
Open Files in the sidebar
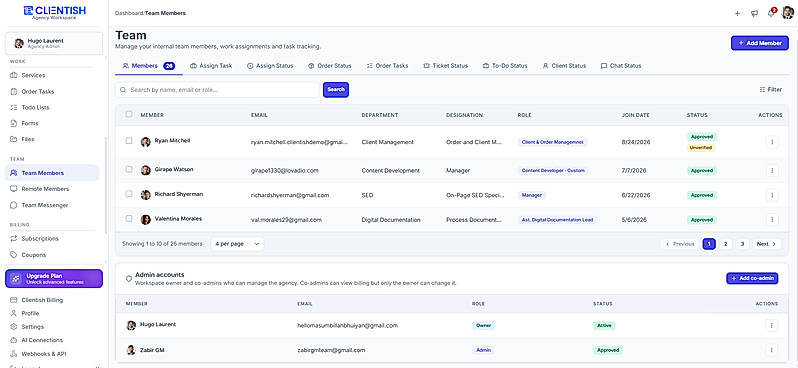(x=28, y=139)
